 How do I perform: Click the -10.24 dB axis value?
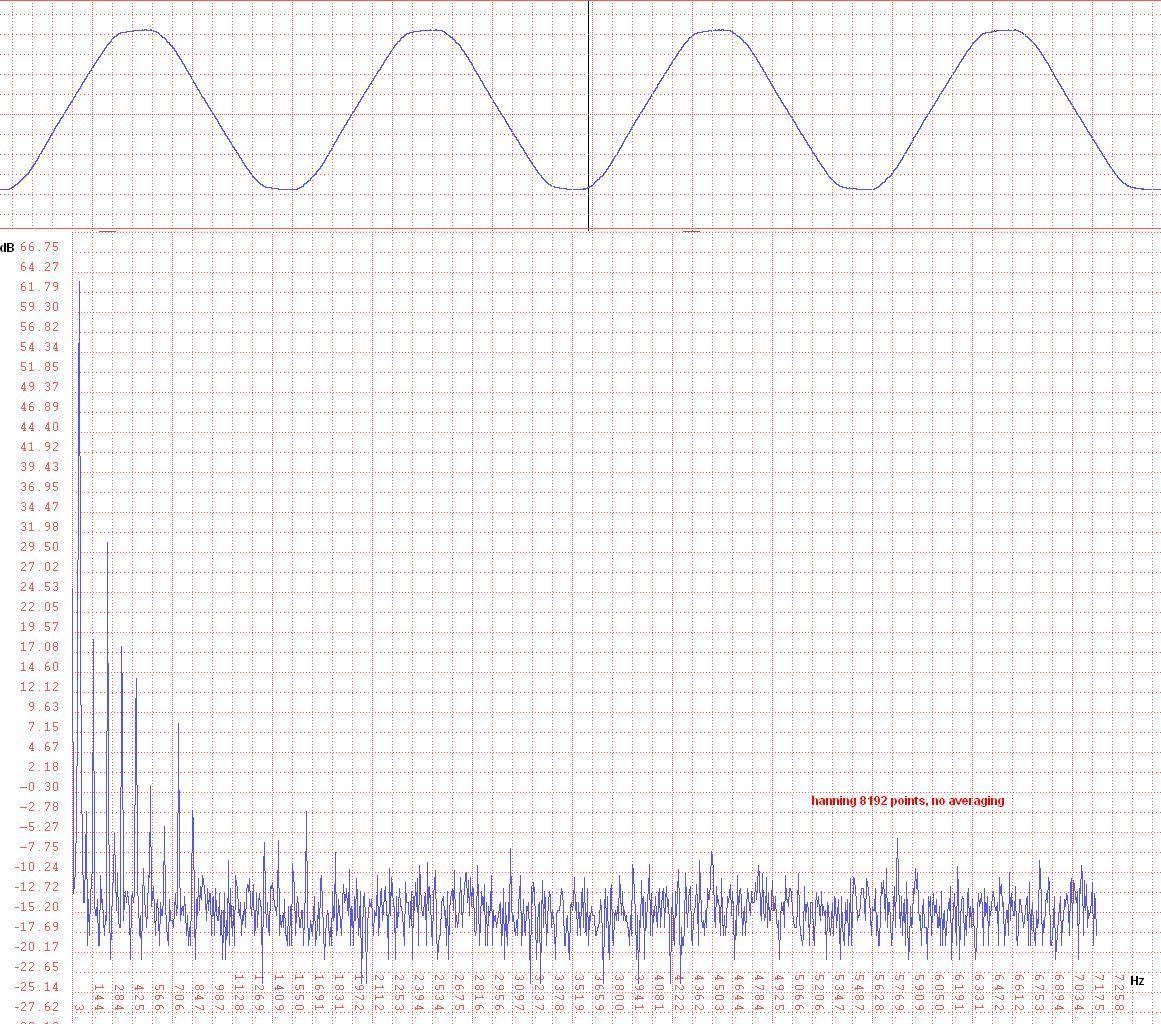[x=37, y=867]
